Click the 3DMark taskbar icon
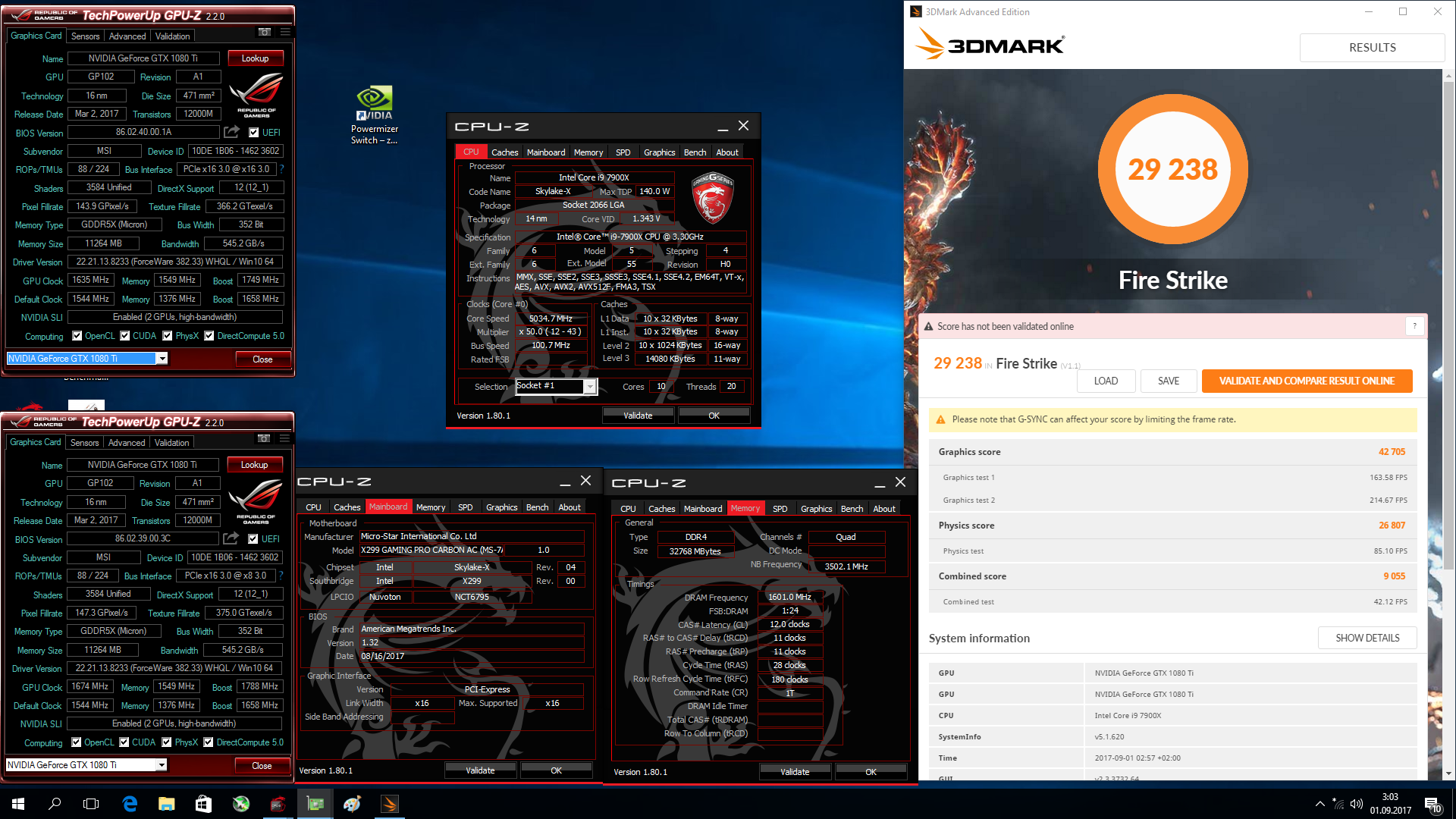The width and height of the screenshot is (1456, 819). coord(389,804)
